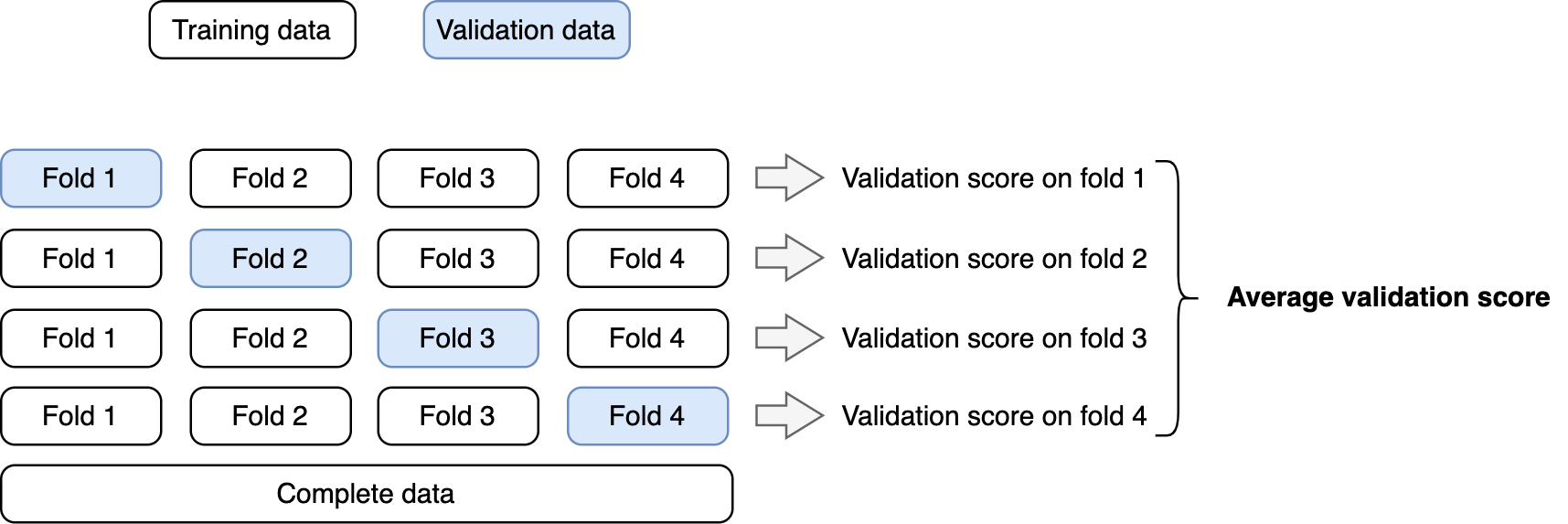This screenshot has width=1568, height=524.
Task: Select the blue highlighted Fold 3 box
Action: tap(458, 338)
